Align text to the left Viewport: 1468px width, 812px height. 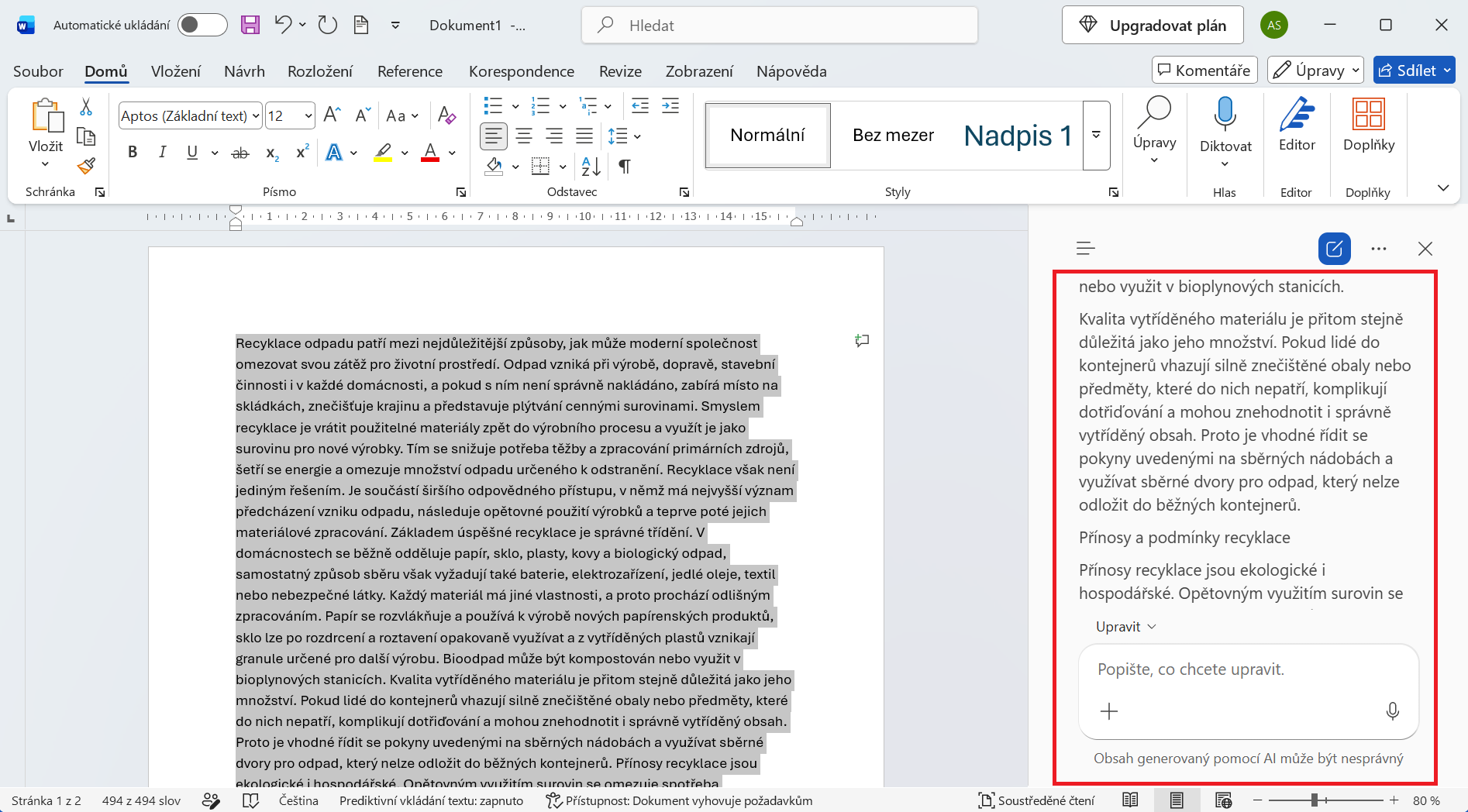tap(494, 136)
